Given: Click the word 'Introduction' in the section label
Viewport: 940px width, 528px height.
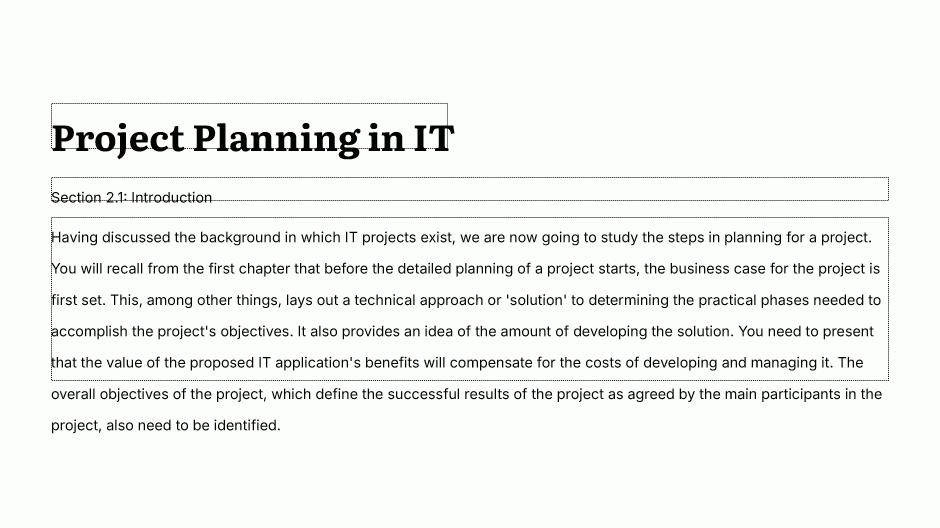Looking at the screenshot, I should 171,198.
